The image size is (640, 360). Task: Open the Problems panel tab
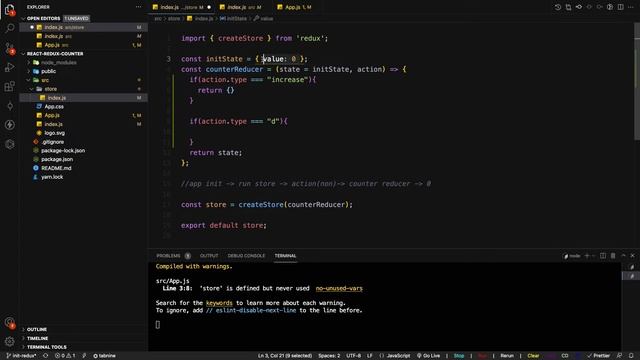[x=173, y=256]
